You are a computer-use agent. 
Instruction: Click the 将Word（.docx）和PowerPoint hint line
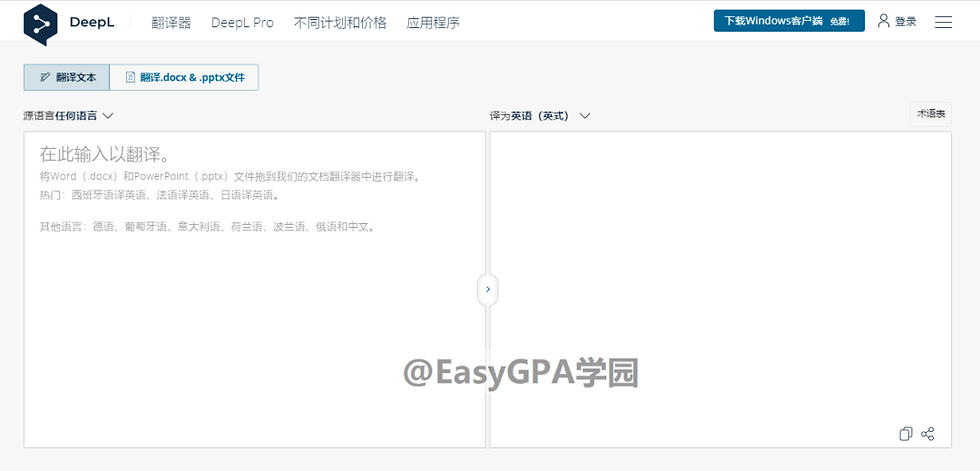(230, 177)
